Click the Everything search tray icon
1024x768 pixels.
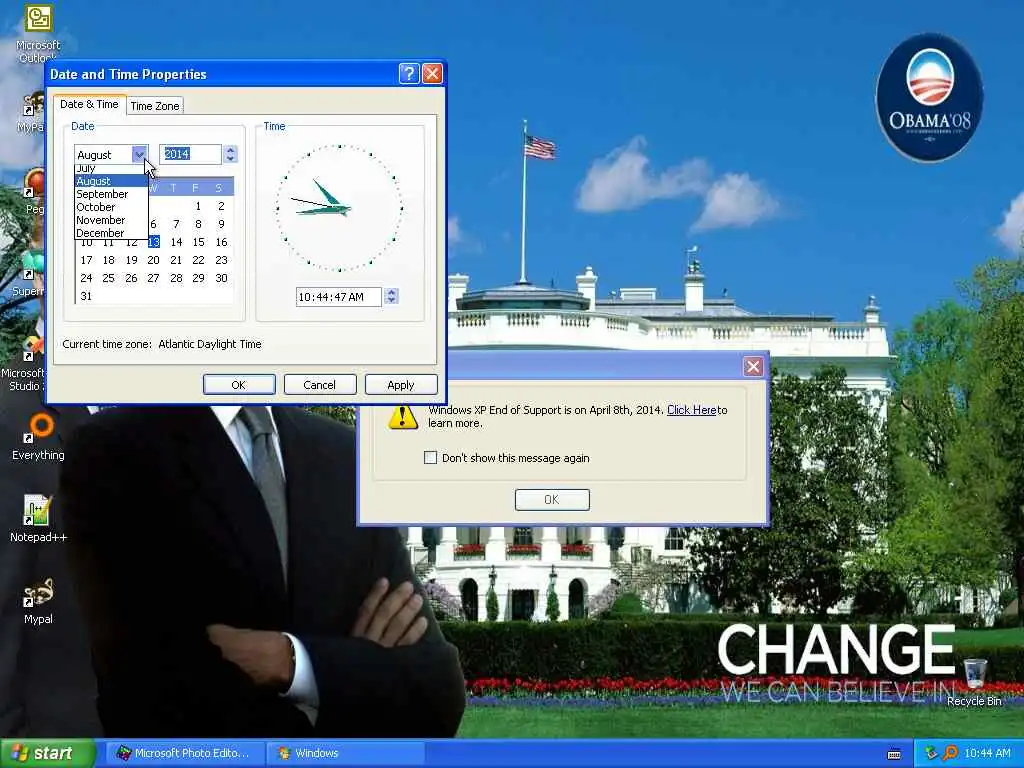click(x=950, y=753)
